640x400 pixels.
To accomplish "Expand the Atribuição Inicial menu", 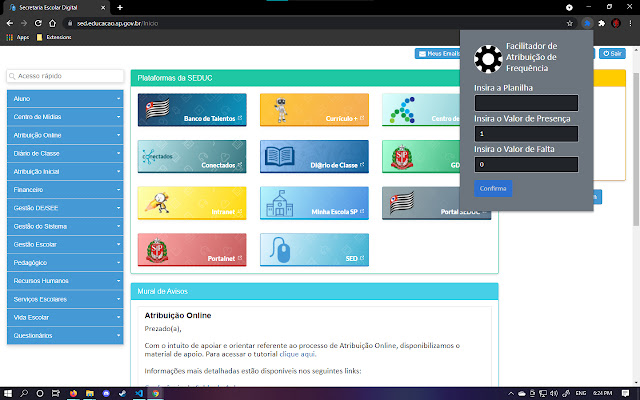I will pyautogui.click(x=65, y=171).
